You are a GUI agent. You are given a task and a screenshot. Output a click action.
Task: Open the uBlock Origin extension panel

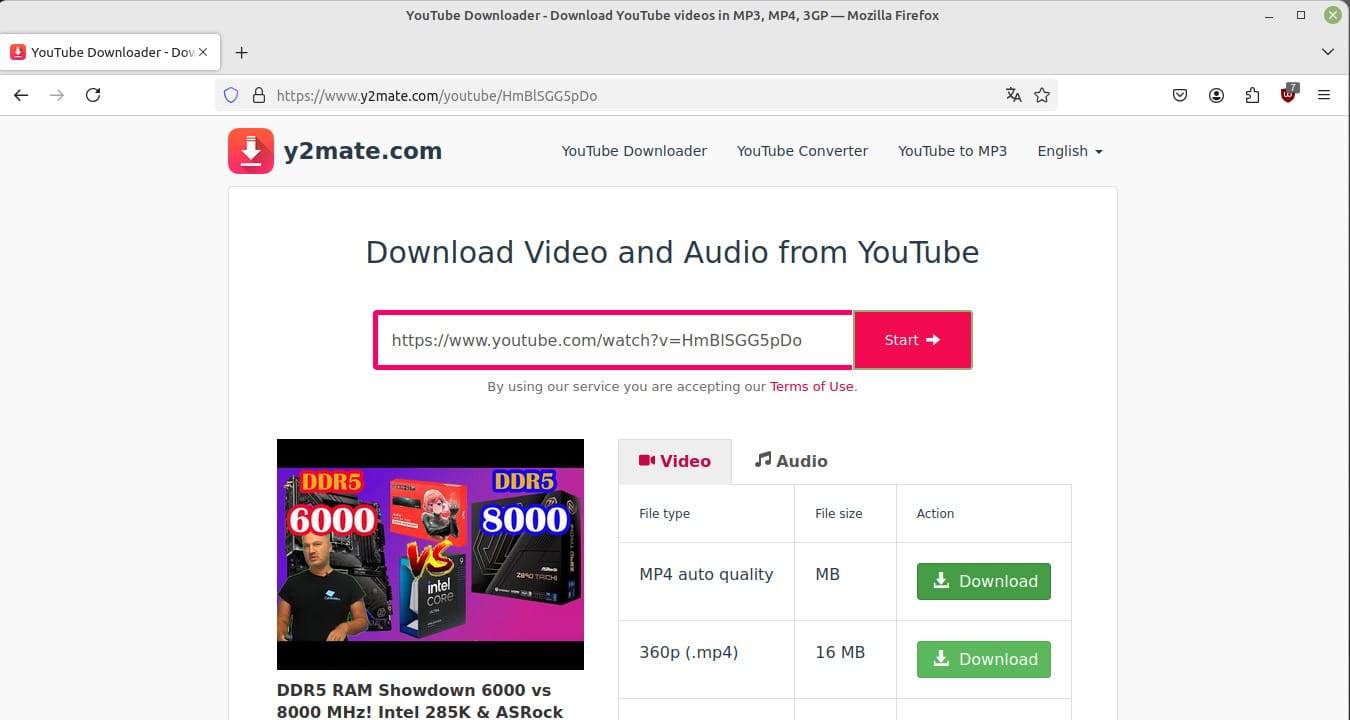[1289, 95]
